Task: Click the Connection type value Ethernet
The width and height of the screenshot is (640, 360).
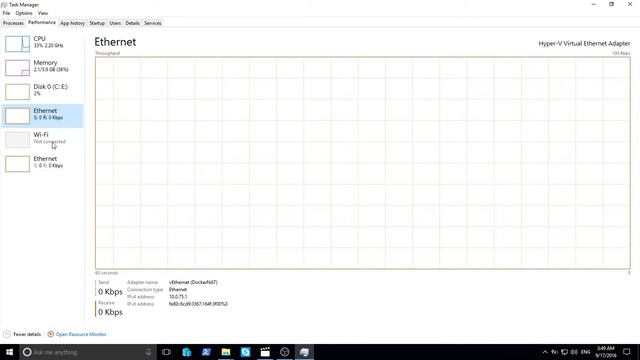Action: click(x=178, y=289)
